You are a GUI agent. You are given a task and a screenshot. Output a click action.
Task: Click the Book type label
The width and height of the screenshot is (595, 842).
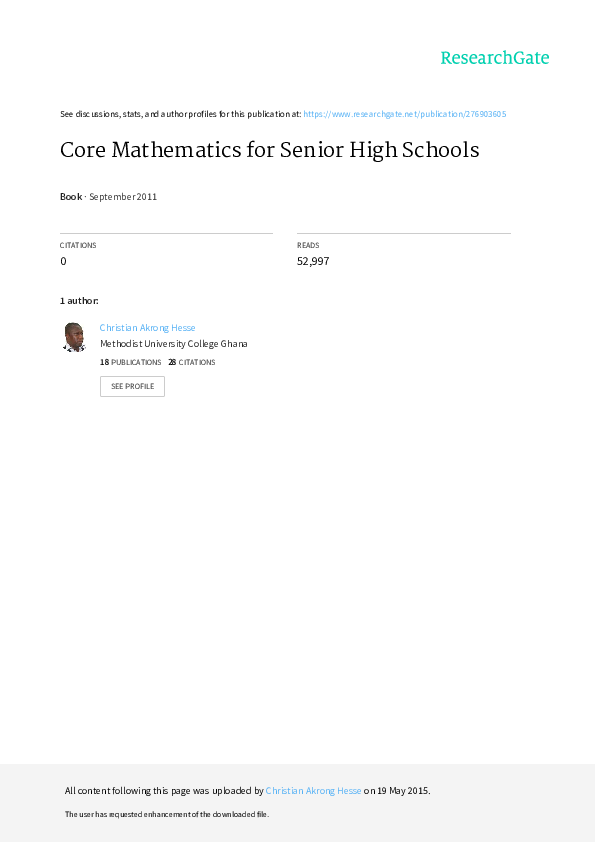(71, 197)
